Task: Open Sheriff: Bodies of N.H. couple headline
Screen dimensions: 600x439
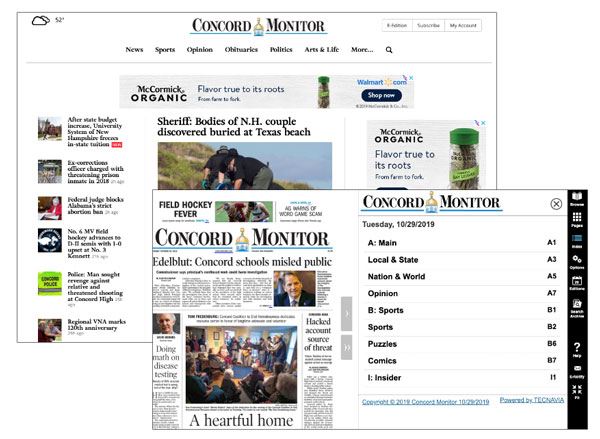Action: 234,127
